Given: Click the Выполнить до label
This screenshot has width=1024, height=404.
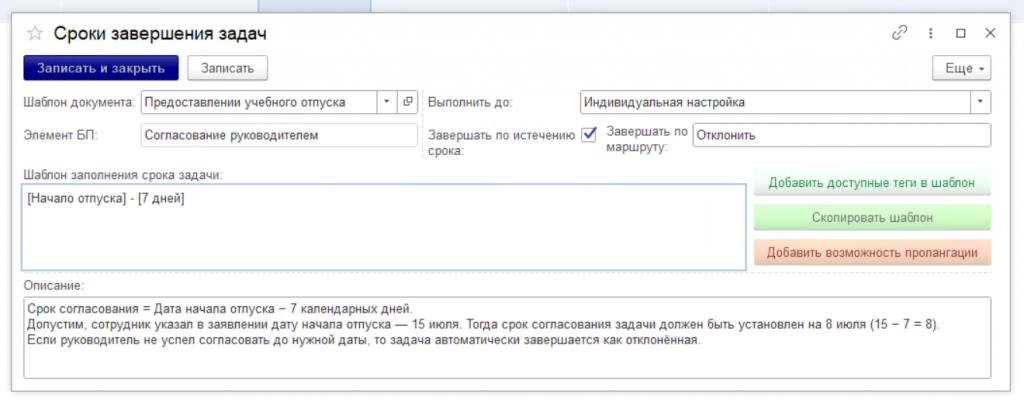Looking at the screenshot, I should click(470, 102).
